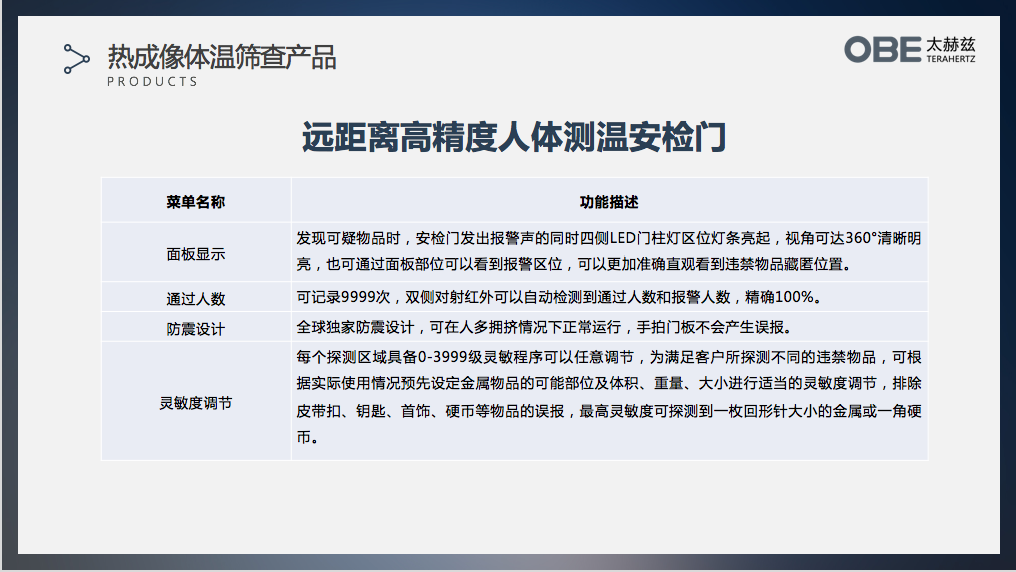Click the 太赫兹 Chinese brand text

(950, 45)
